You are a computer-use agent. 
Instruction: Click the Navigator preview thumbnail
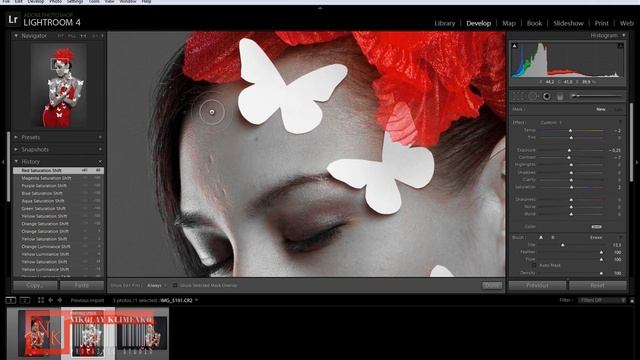[59, 86]
